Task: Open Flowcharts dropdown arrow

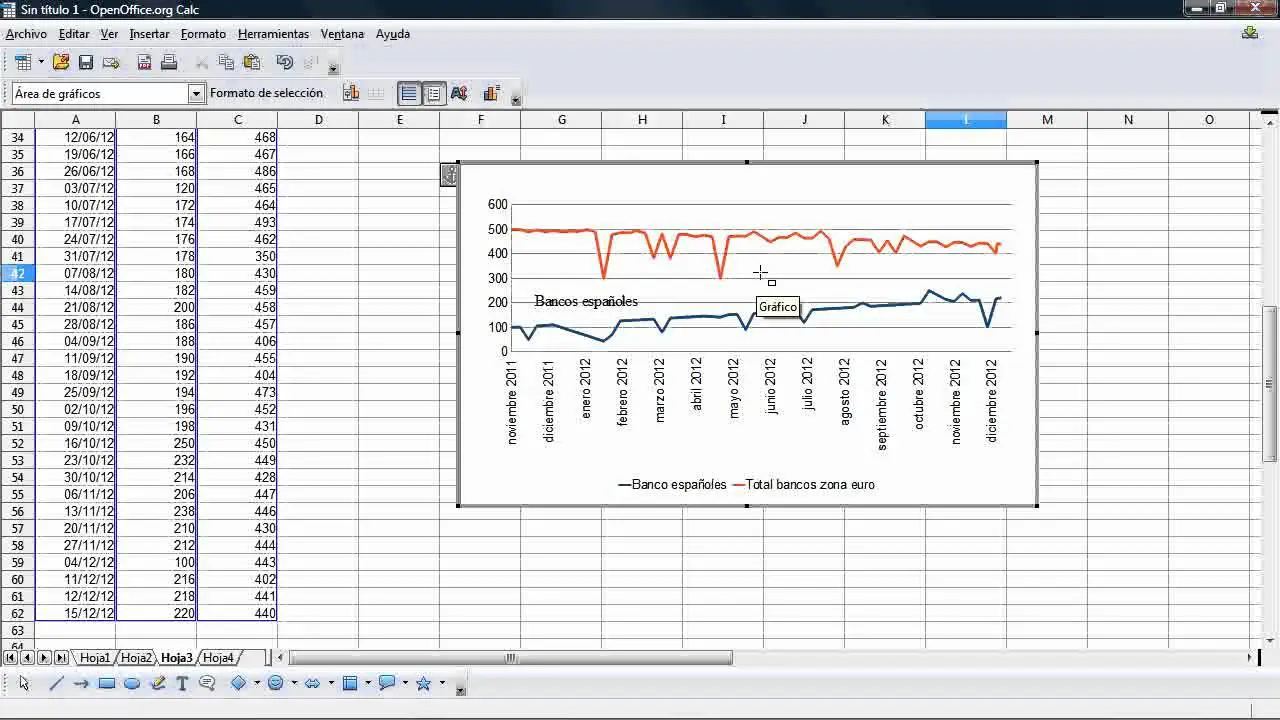Action: point(368,684)
